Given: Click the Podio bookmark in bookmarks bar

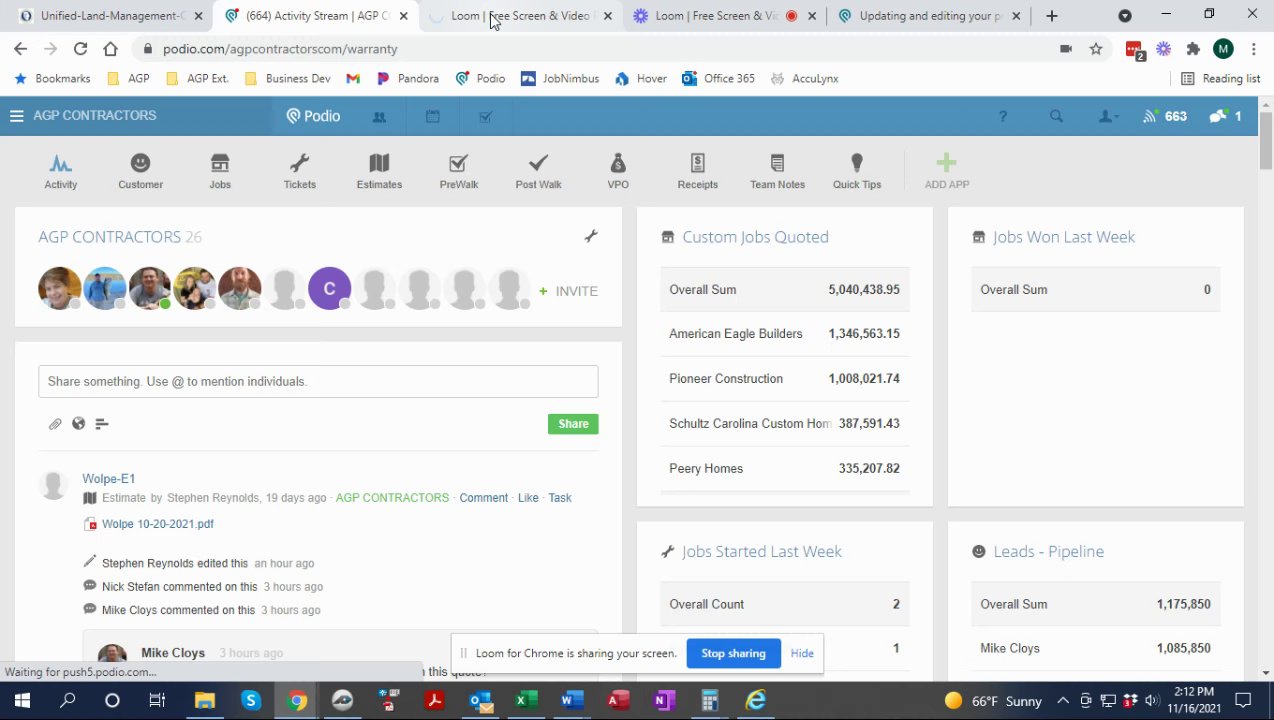Looking at the screenshot, I should coord(480,78).
